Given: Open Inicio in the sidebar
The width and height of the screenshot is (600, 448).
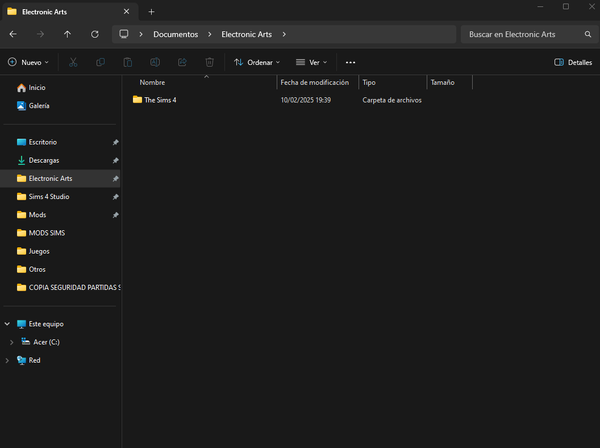Looking at the screenshot, I should pyautogui.click(x=37, y=88).
